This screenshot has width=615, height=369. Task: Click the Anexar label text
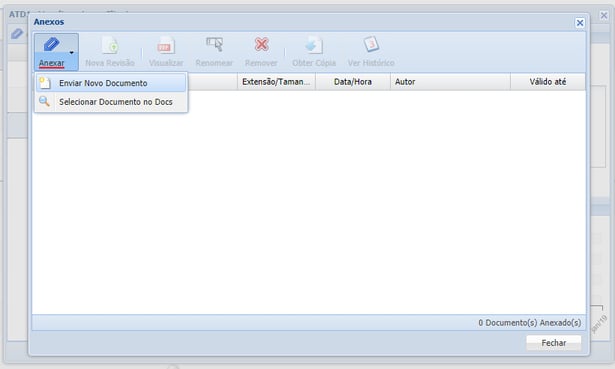[51, 63]
